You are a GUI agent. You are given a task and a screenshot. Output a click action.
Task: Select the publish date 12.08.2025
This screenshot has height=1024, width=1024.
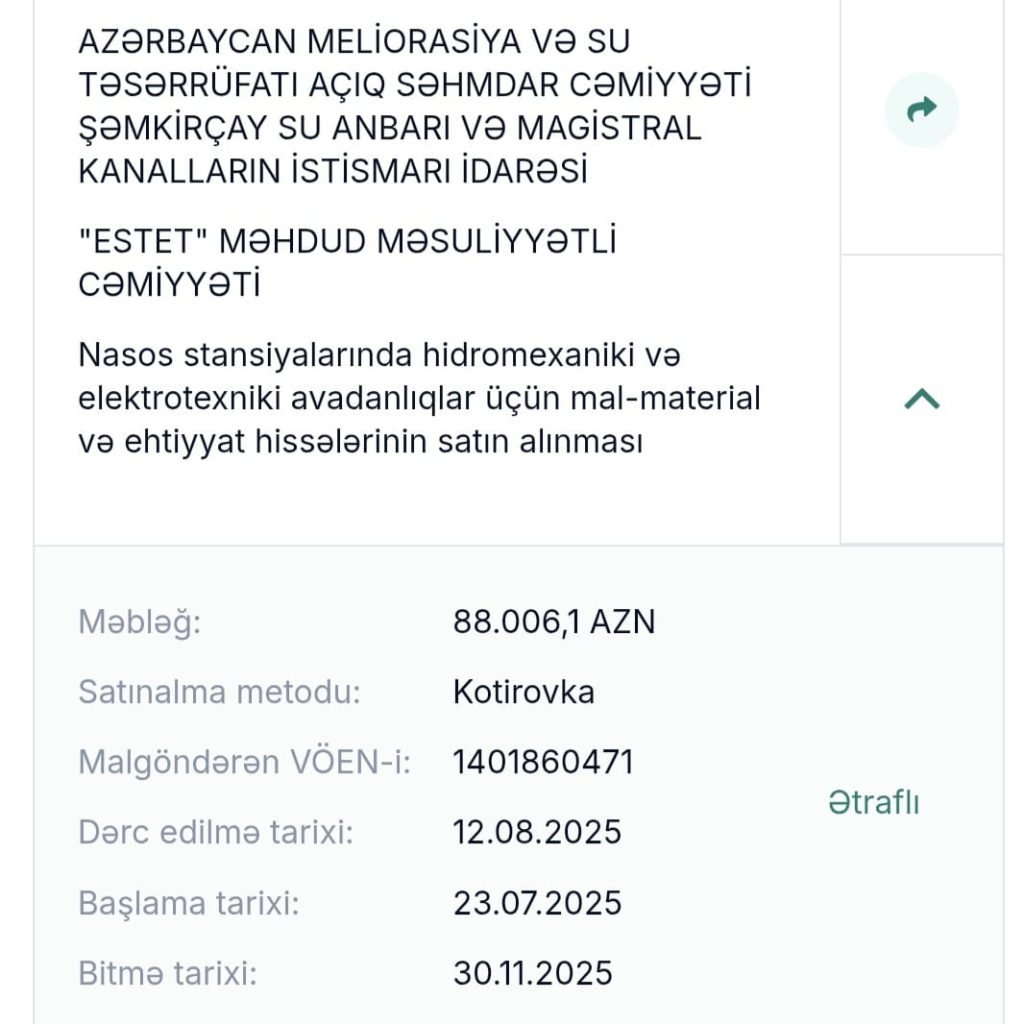[x=537, y=832]
